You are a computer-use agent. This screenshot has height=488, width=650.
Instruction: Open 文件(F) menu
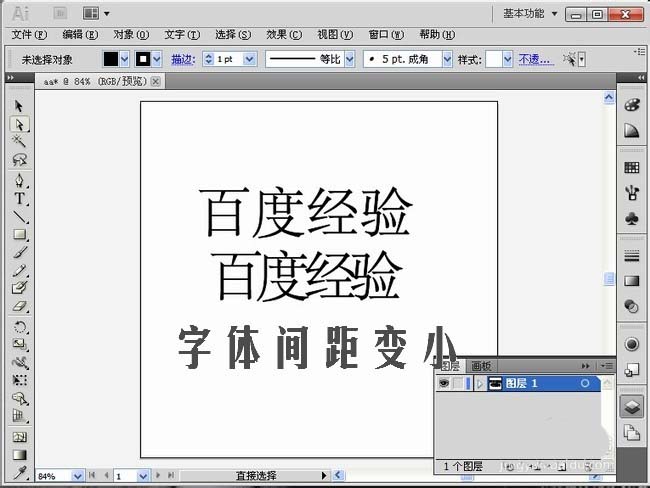click(29, 34)
